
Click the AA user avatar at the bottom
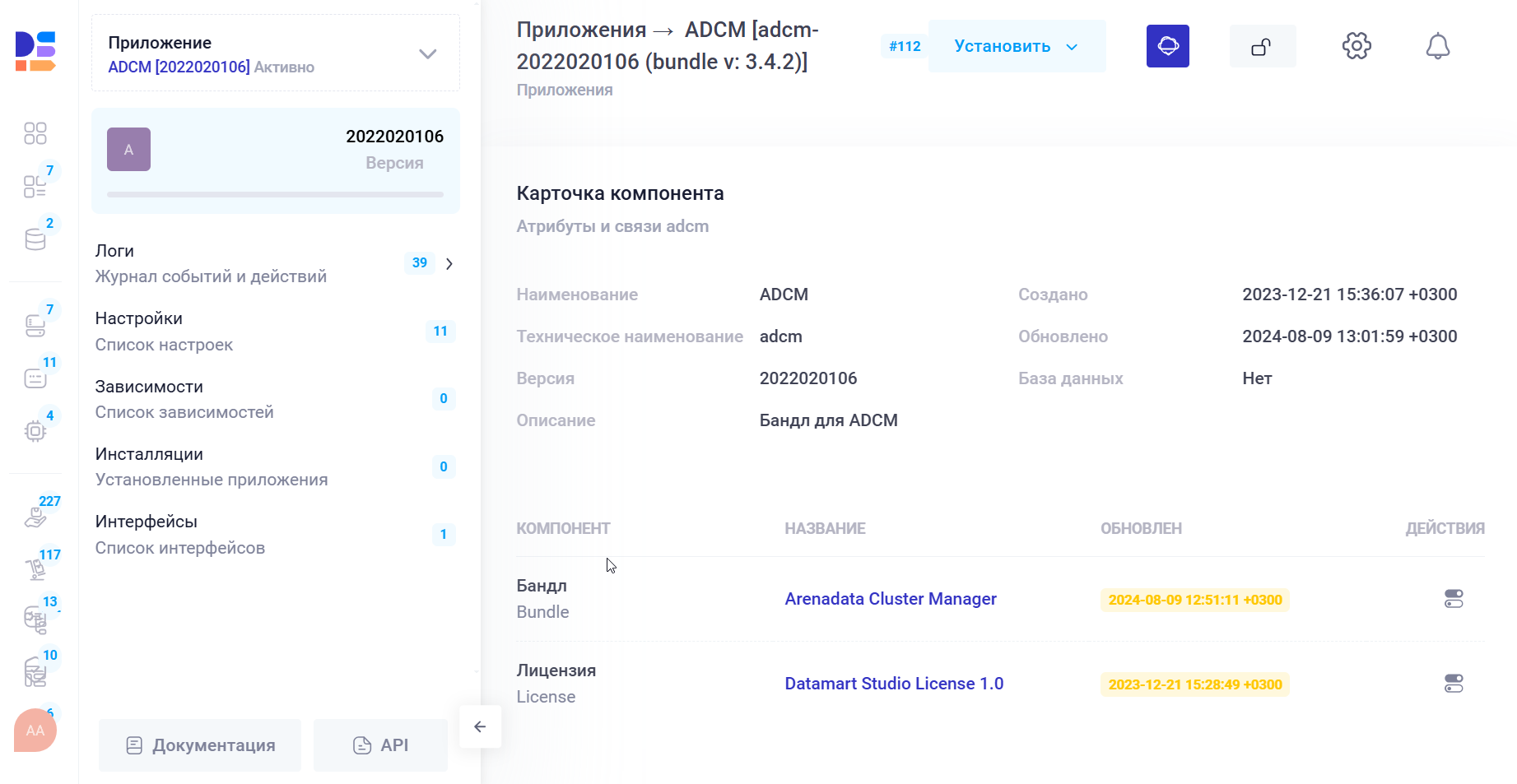34,730
